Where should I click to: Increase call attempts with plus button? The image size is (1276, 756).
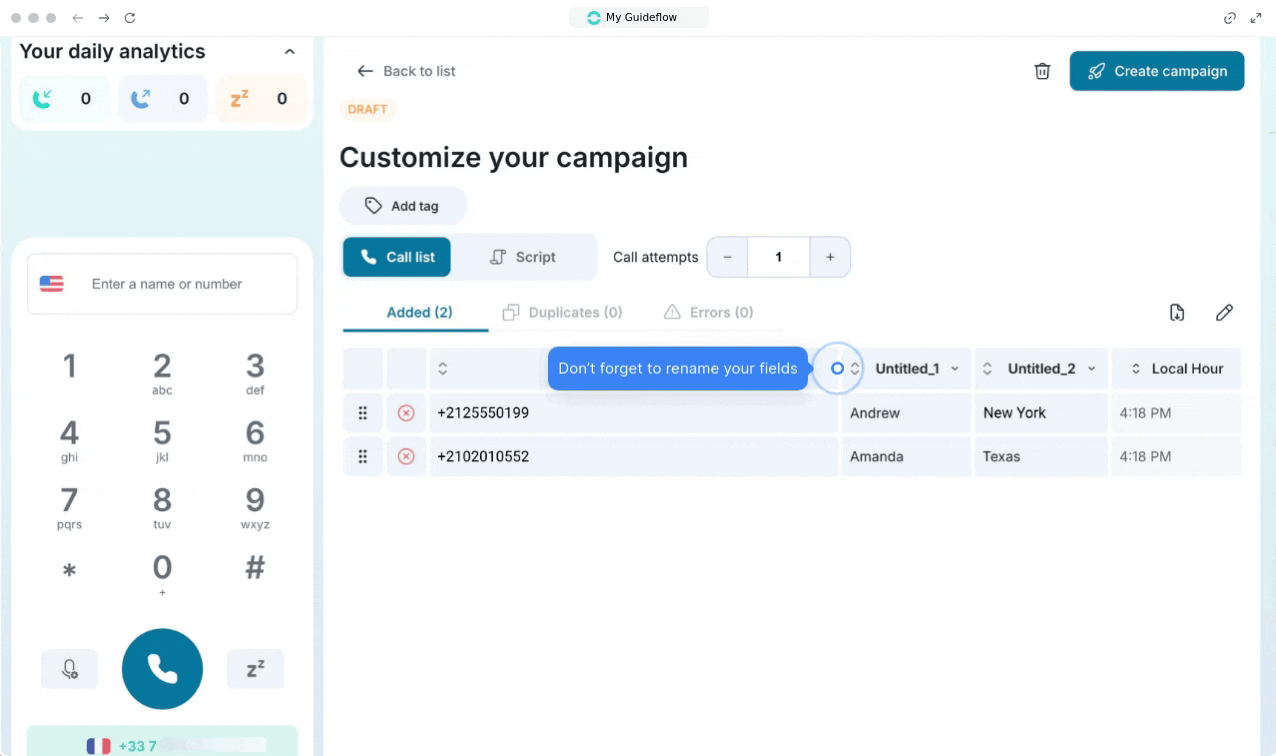point(830,257)
